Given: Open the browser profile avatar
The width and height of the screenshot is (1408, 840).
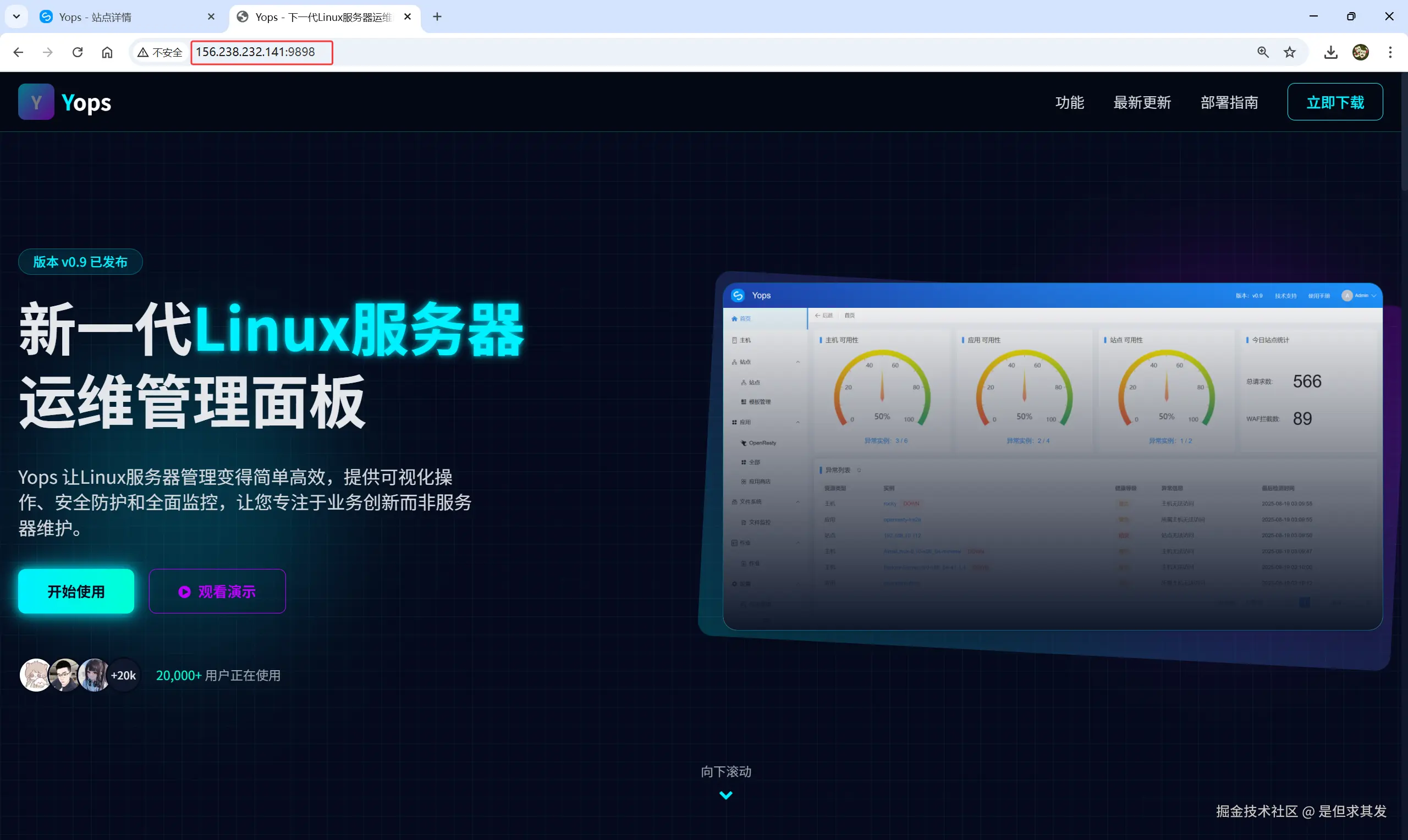Looking at the screenshot, I should tap(1361, 52).
